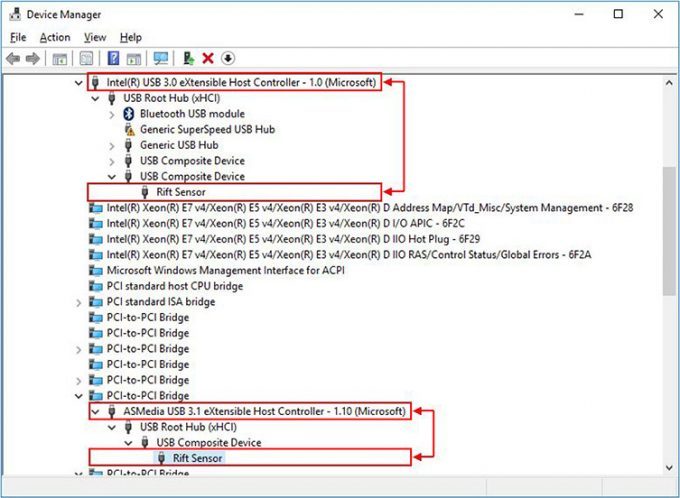Expand the PCI standard ISA bridge node

pos(78,302)
